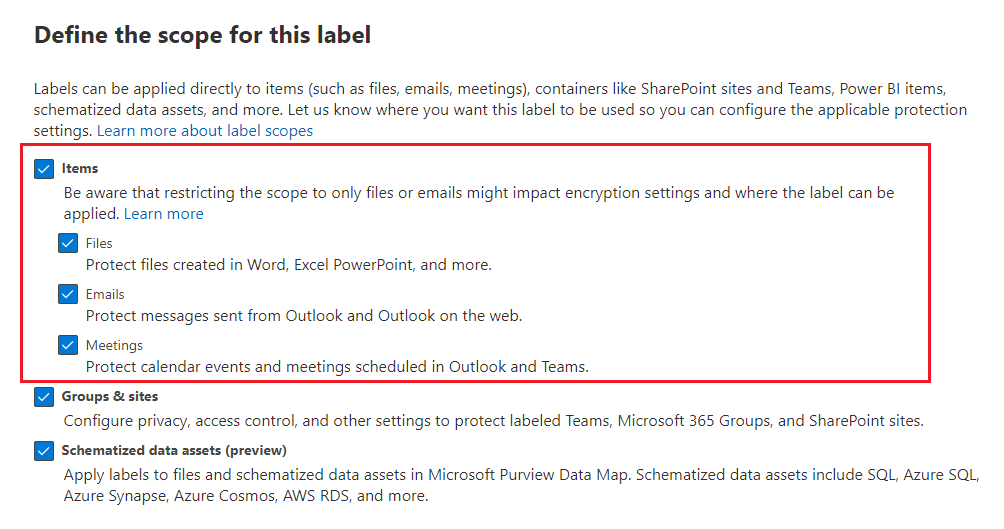Click the 'Files' label text

(99, 243)
